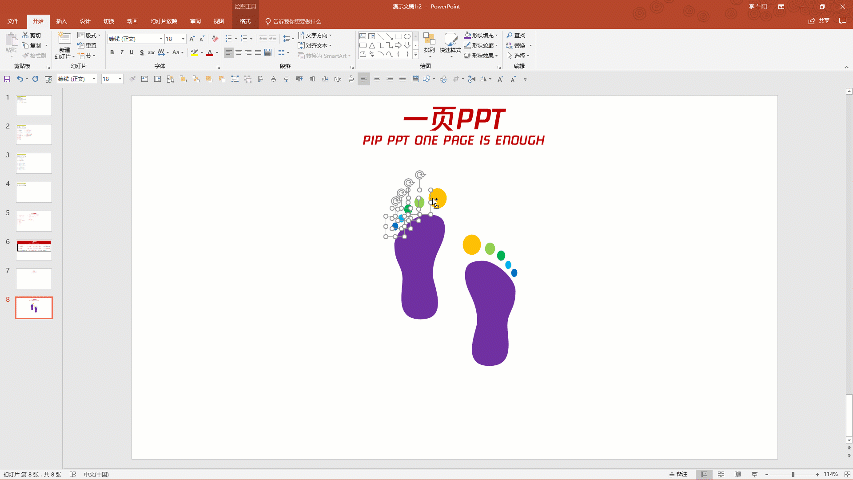Open the File tab
Image resolution: width=853 pixels, height=480 pixels.
click(12, 20)
